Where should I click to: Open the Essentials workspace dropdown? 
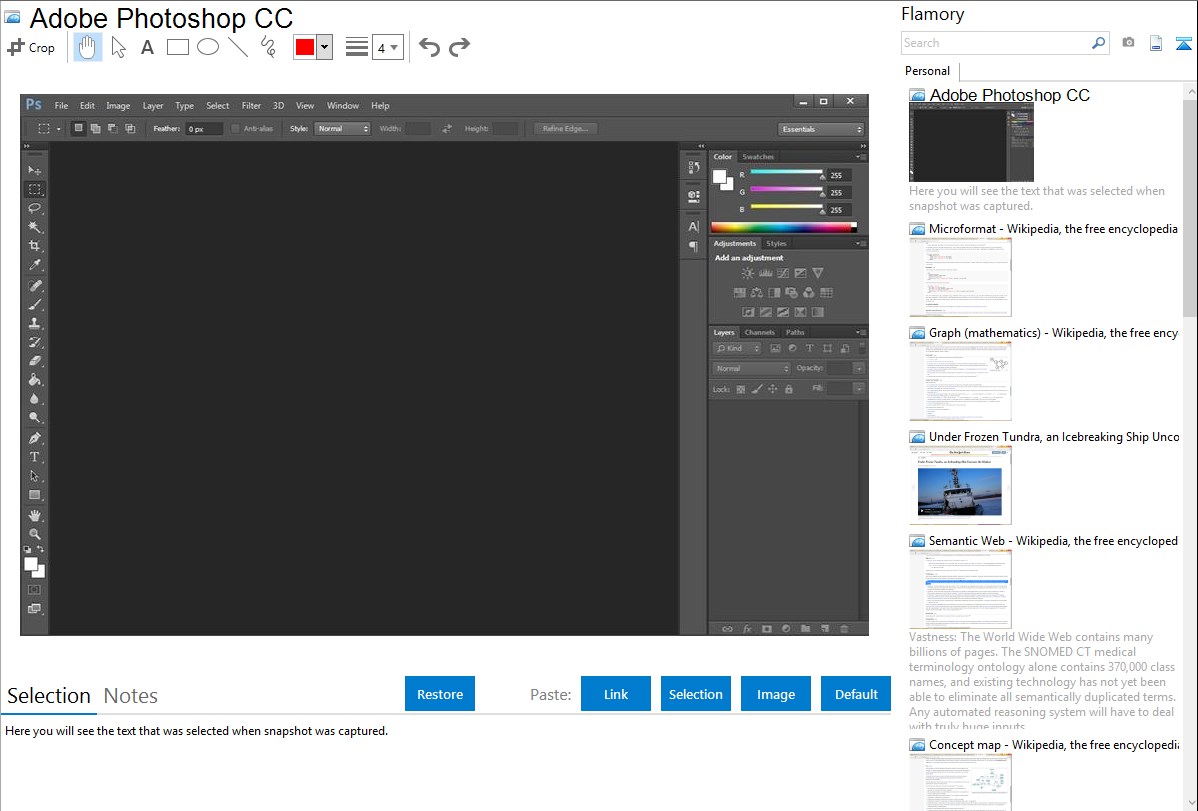click(x=821, y=129)
